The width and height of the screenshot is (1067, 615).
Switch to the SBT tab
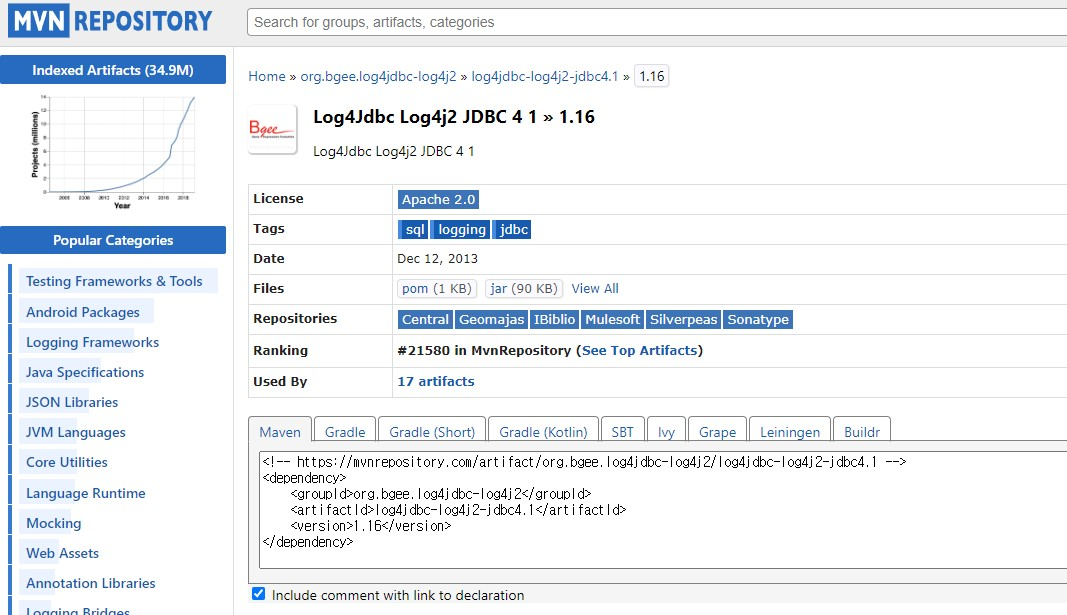click(x=622, y=432)
